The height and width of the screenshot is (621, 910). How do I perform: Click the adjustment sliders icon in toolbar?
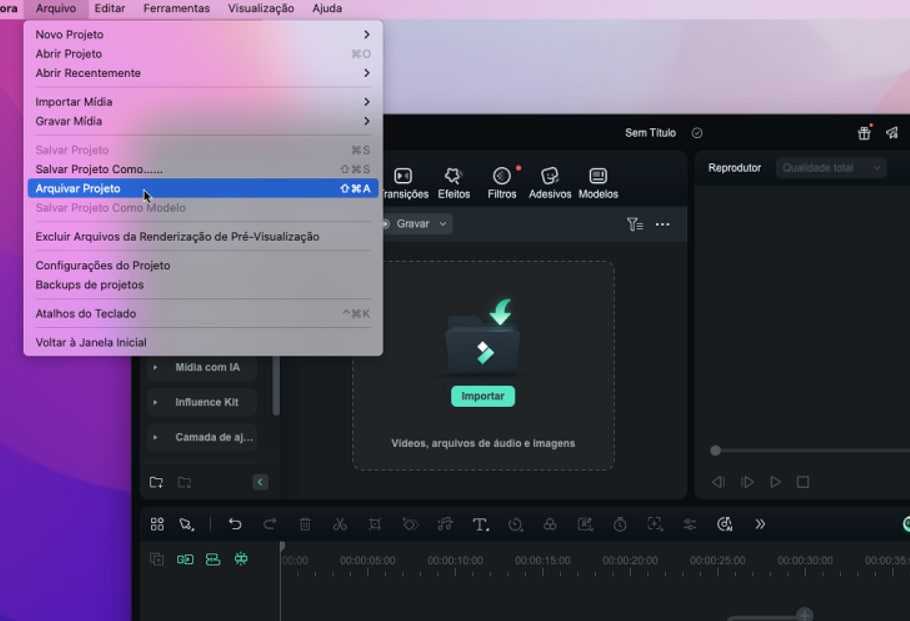coord(689,524)
